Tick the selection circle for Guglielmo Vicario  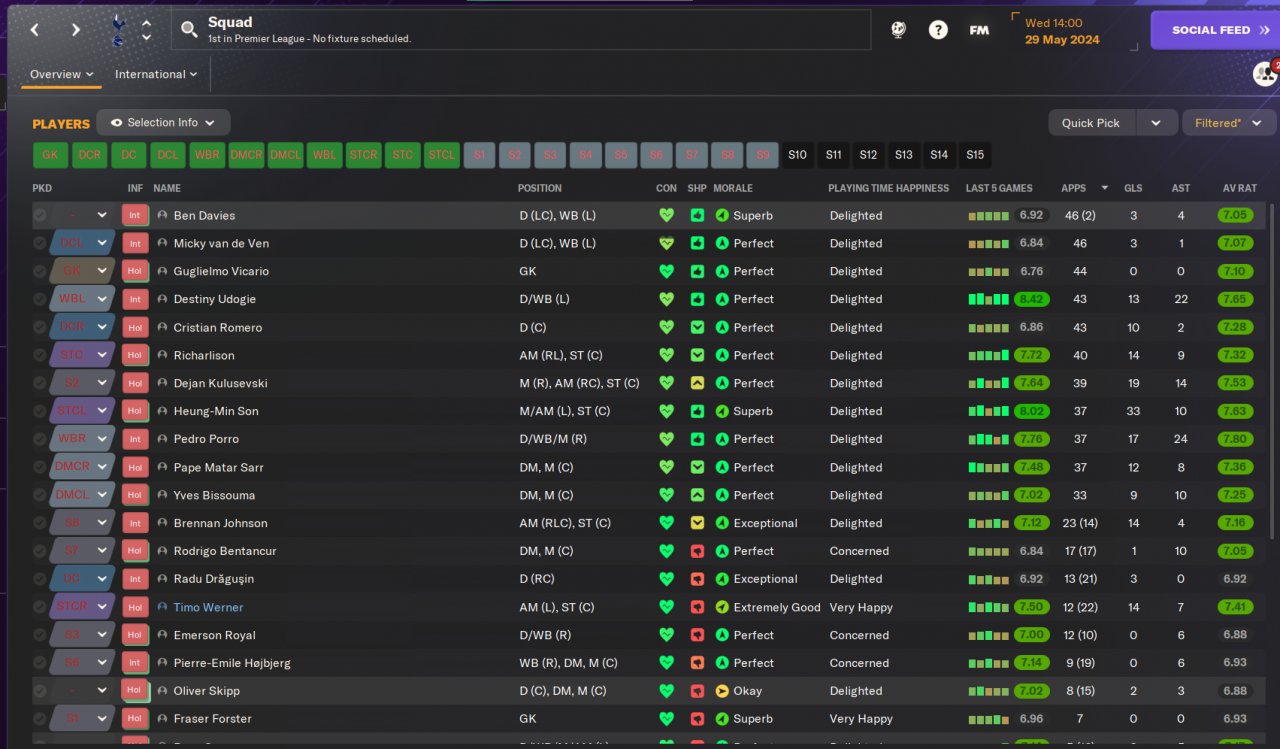(40, 271)
